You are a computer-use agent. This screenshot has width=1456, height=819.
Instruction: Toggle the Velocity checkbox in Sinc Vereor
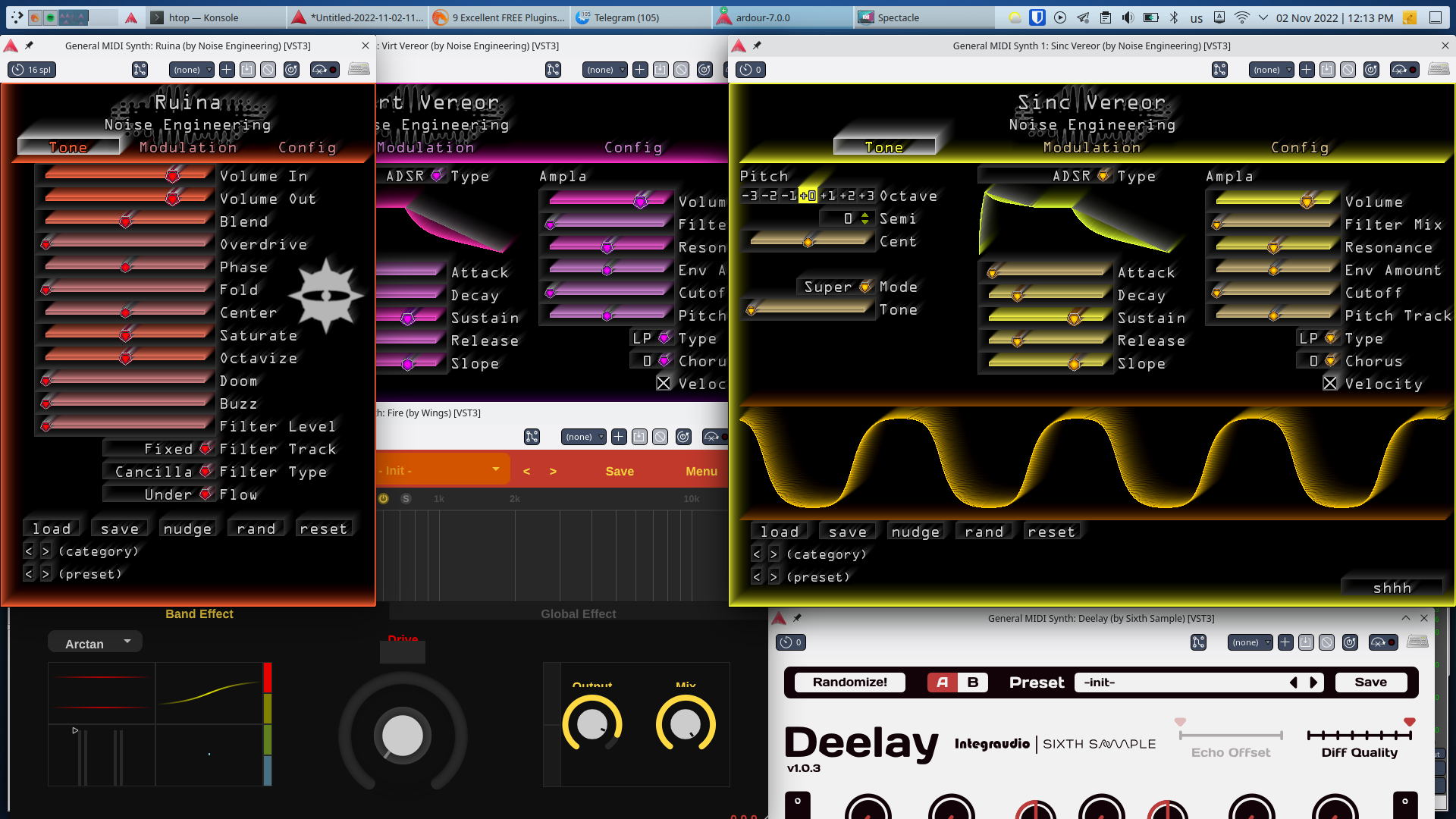(1330, 383)
